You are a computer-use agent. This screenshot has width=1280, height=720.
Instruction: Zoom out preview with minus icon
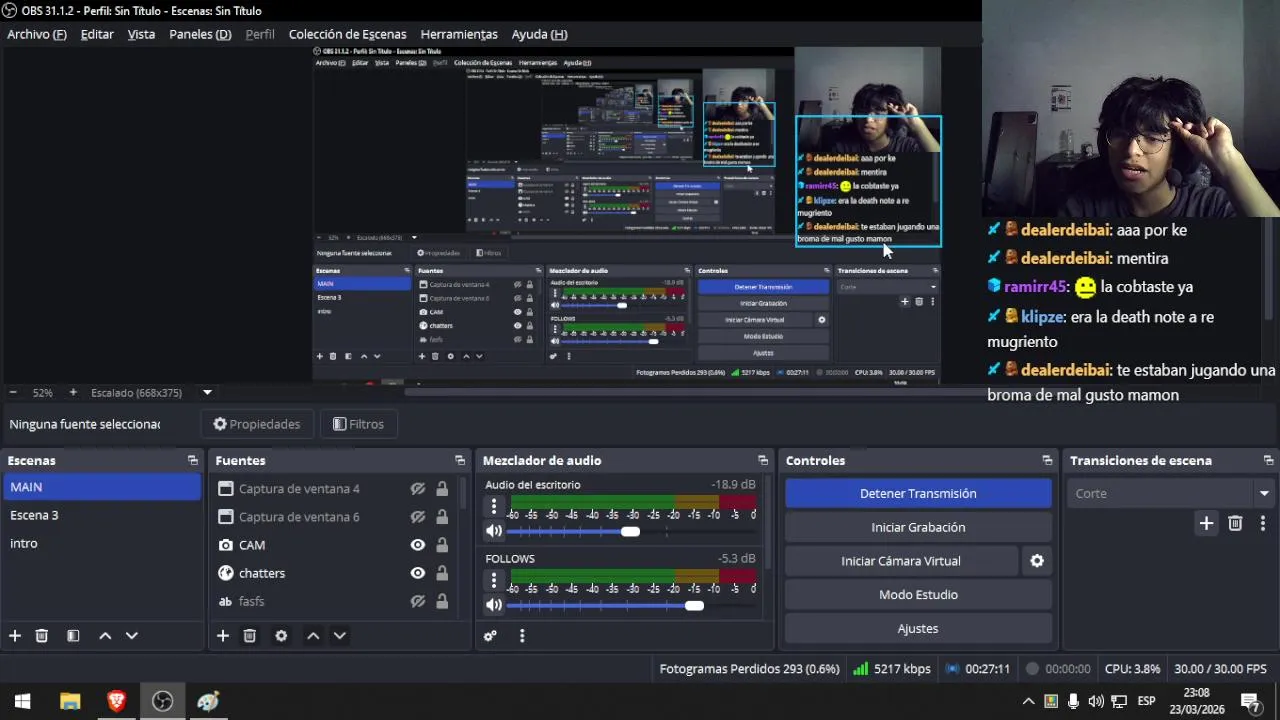12,393
